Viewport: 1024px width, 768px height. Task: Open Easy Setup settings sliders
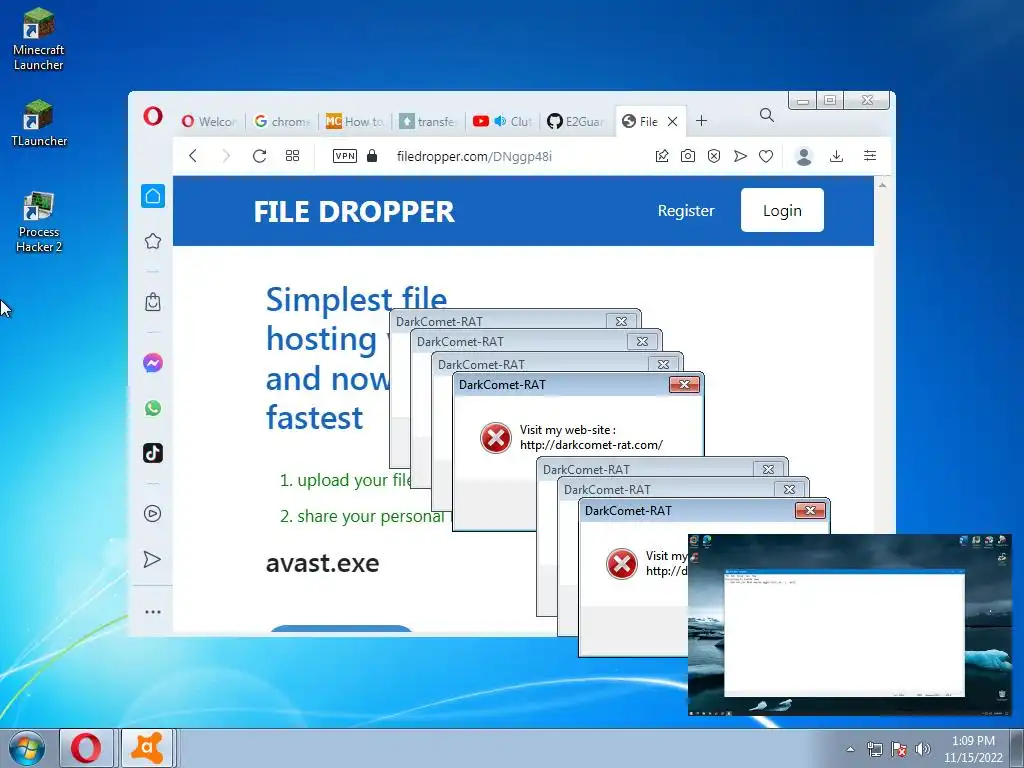(870, 156)
